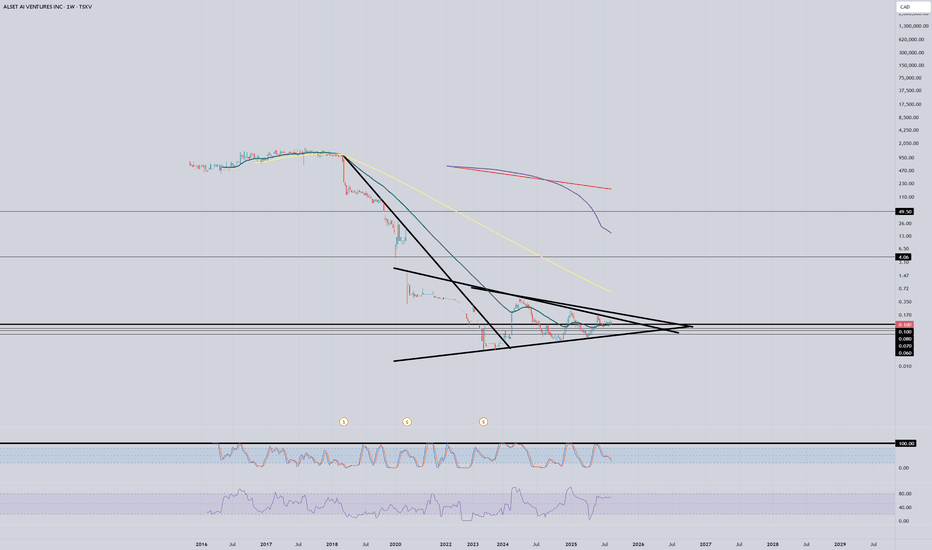The image size is (932, 550).
Task: Click the 2,050.00 price scale value
Action: tap(909, 143)
